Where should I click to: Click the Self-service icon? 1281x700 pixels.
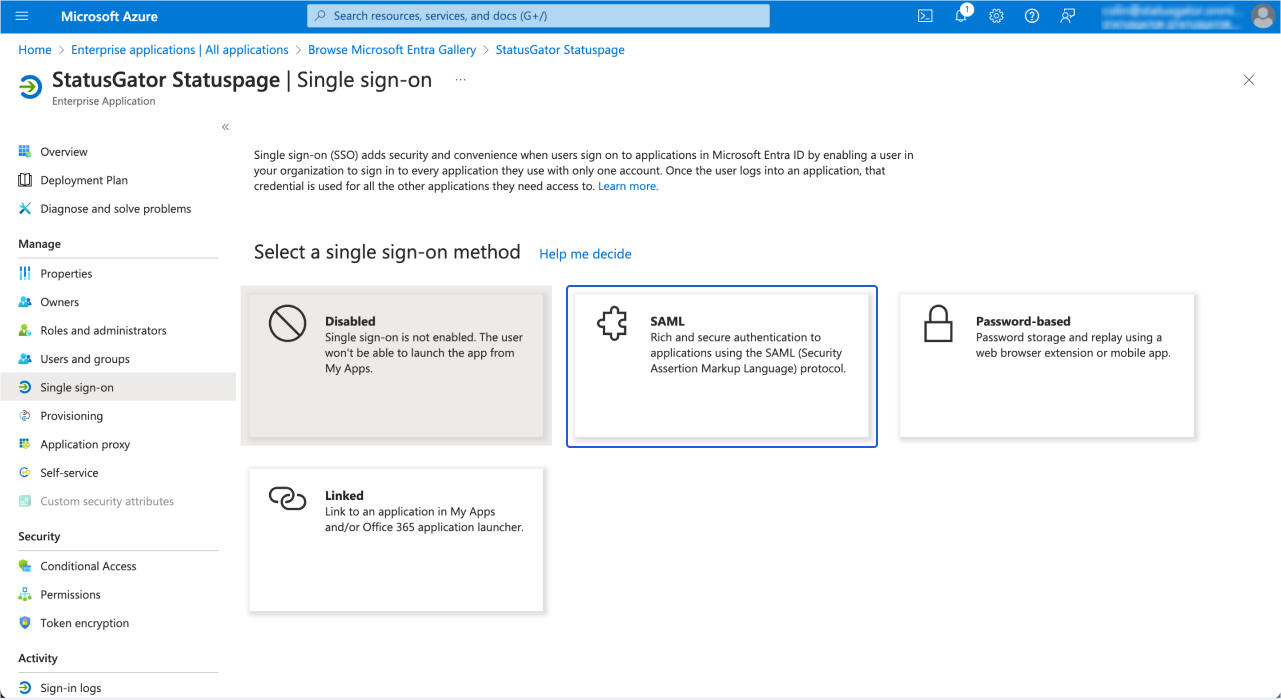25,473
